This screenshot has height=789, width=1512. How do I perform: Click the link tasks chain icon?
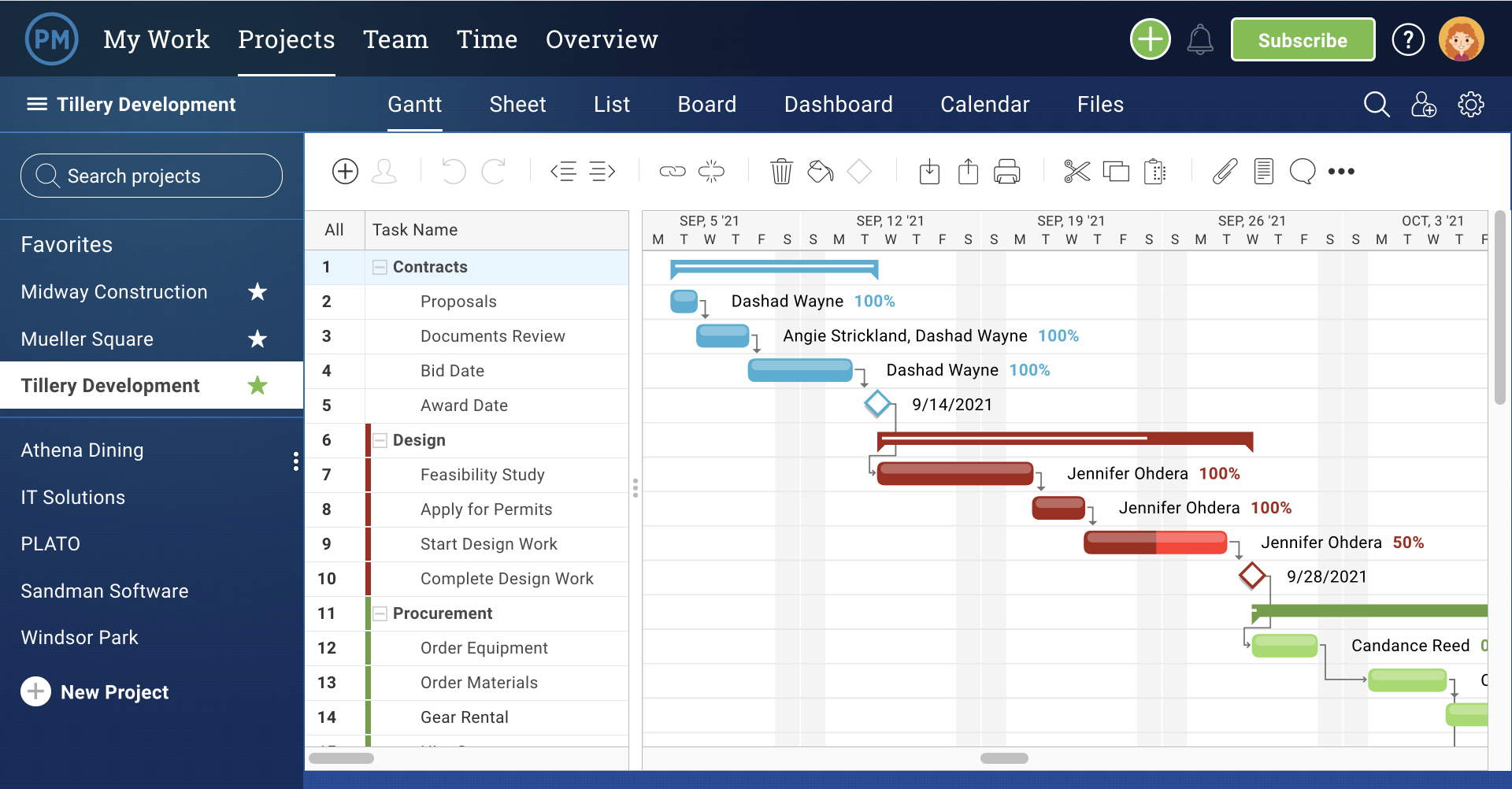672,171
